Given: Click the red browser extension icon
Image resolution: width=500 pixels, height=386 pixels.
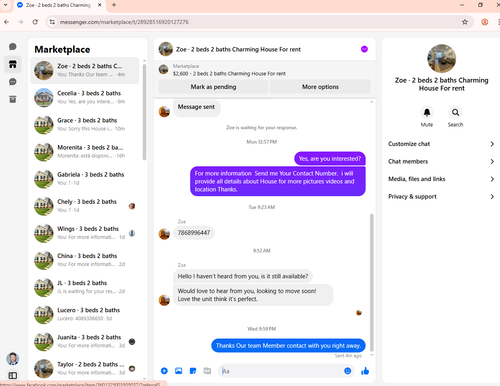Looking at the screenshot, I should (485, 22).
